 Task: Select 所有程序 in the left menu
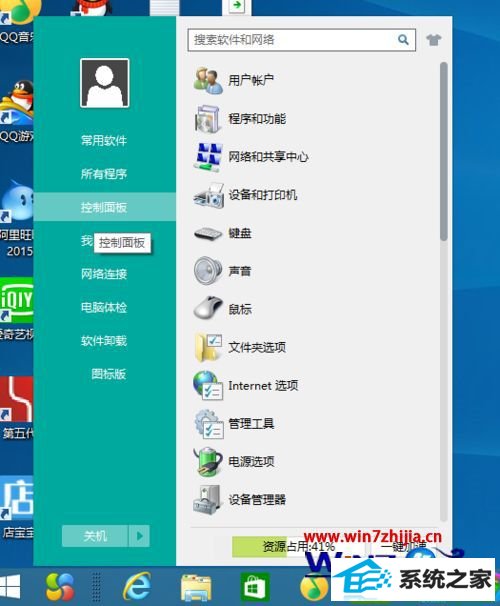(104, 174)
